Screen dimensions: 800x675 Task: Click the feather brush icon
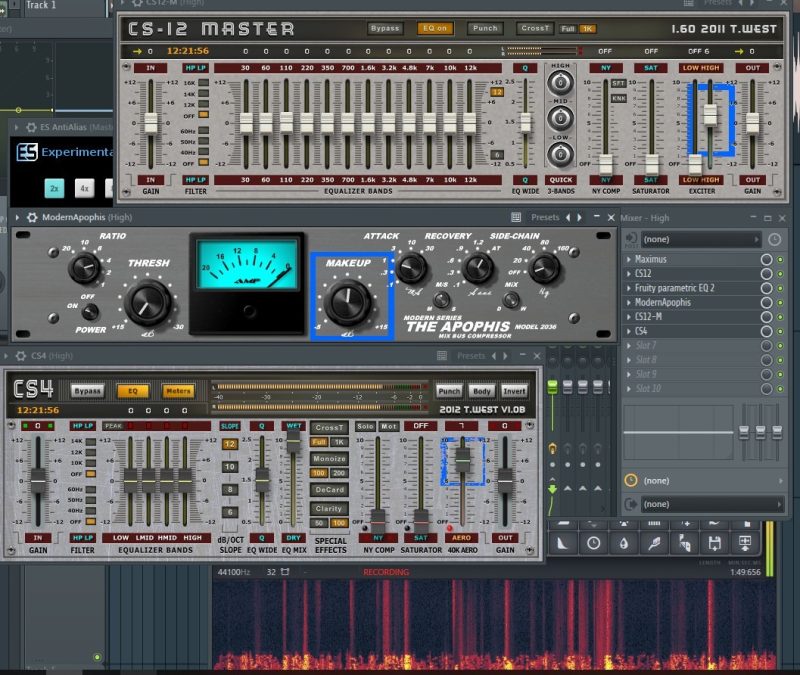tap(654, 543)
